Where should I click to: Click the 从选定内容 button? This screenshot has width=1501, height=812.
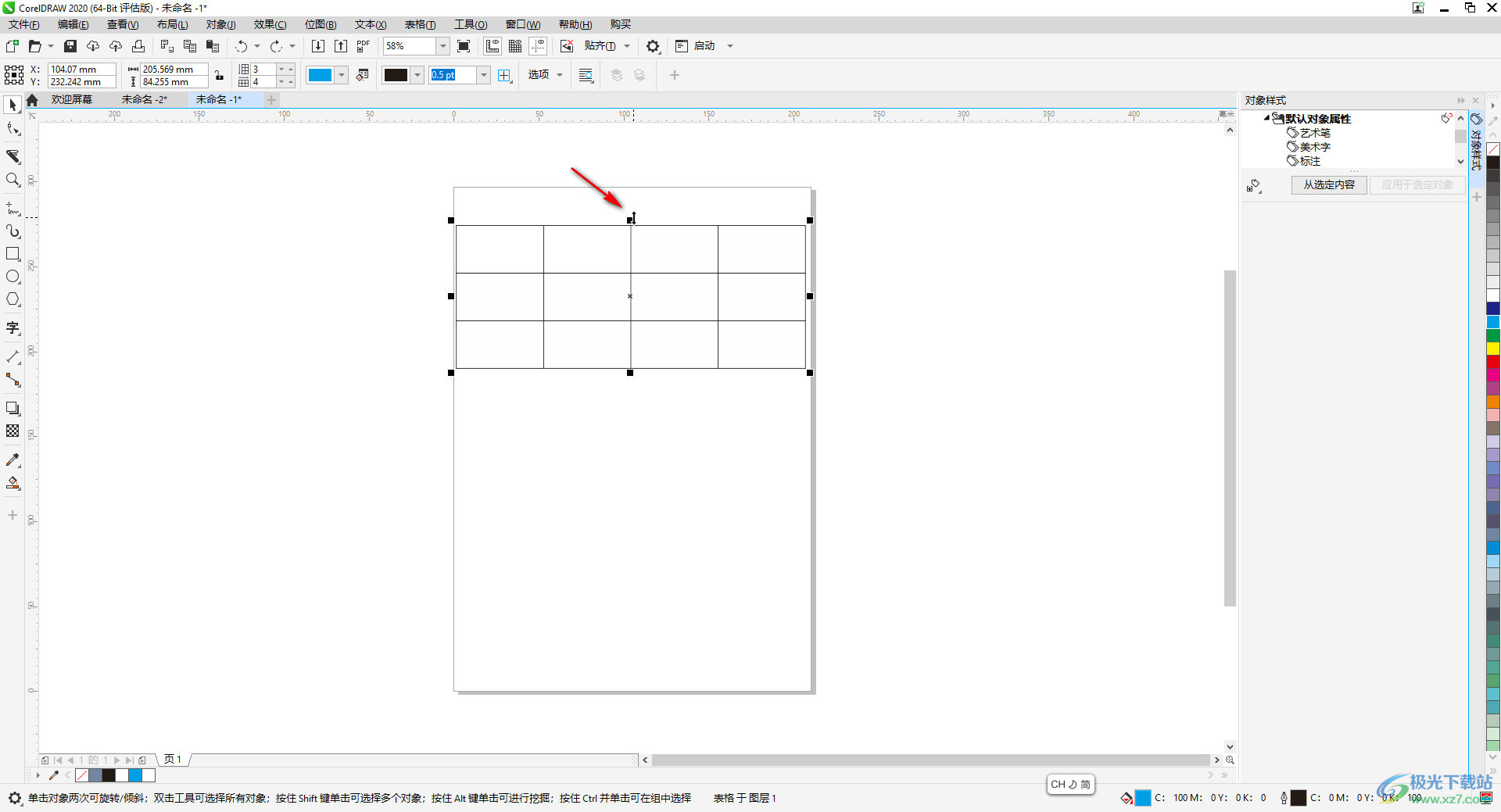[1329, 184]
